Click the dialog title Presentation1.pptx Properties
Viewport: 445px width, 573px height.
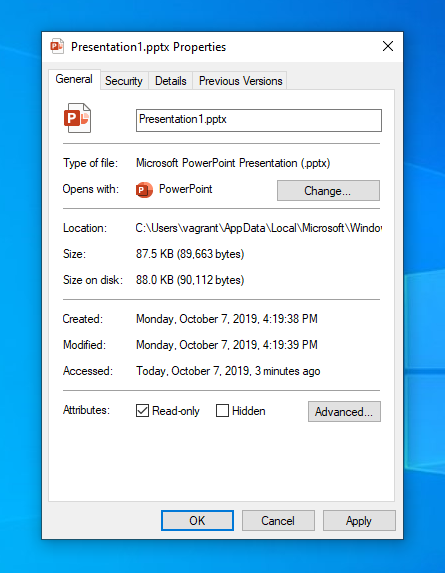point(148,47)
